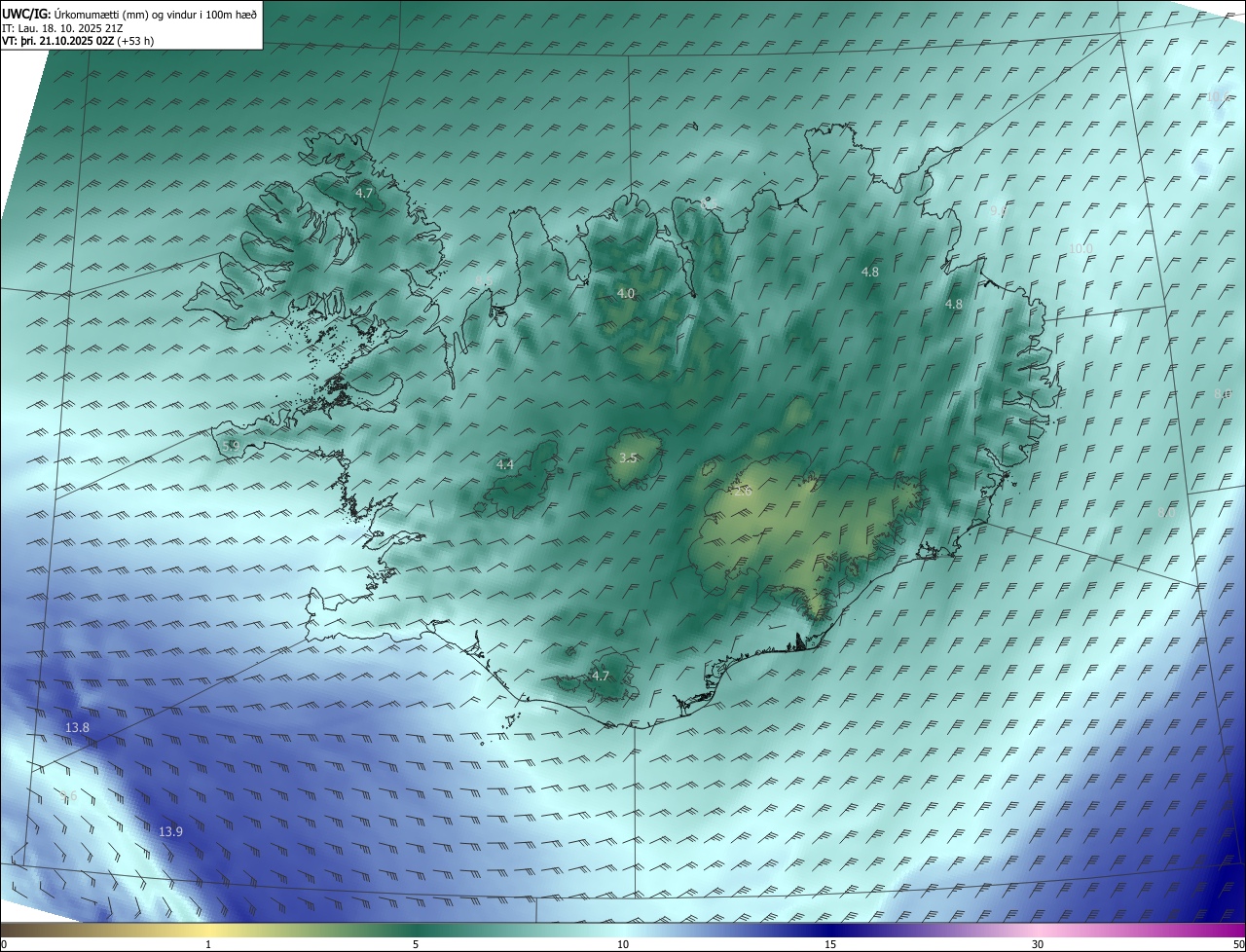Image resolution: width=1246 pixels, height=952 pixels.
Task: Click the 4.4 value label on the map
Action: 505,465
